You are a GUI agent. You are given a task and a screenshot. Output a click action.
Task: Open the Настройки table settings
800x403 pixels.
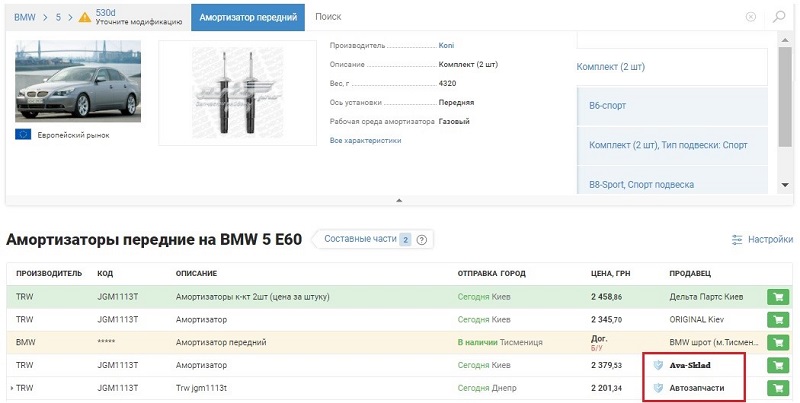(762, 240)
